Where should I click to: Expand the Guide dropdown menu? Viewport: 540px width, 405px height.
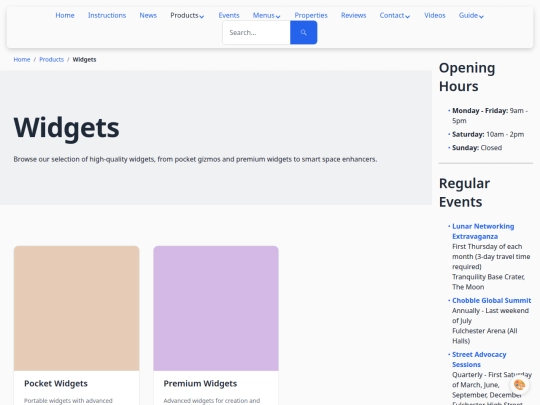(471, 15)
